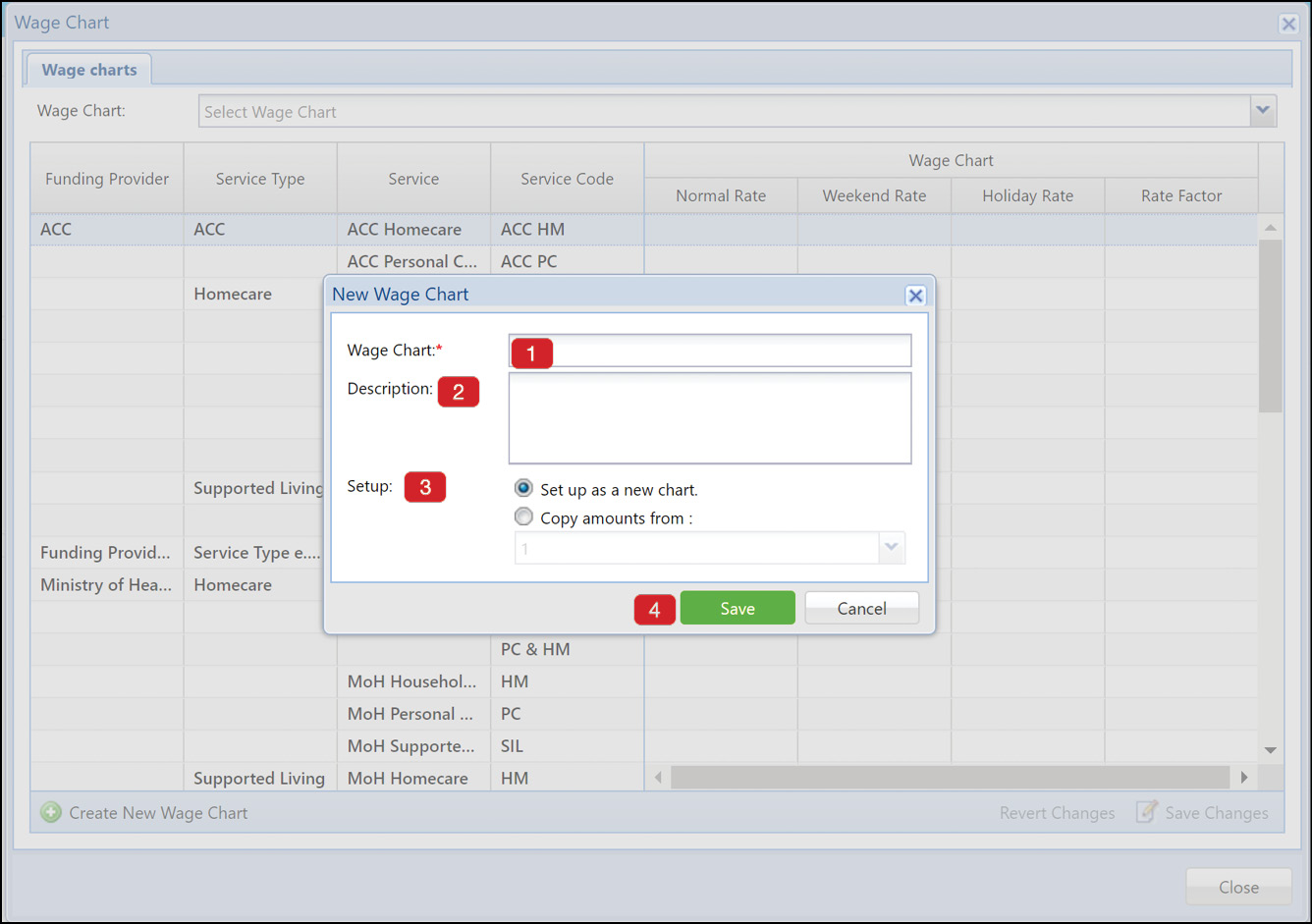Expand the Copy amounts from dropdown
The image size is (1312, 924).
click(x=892, y=548)
